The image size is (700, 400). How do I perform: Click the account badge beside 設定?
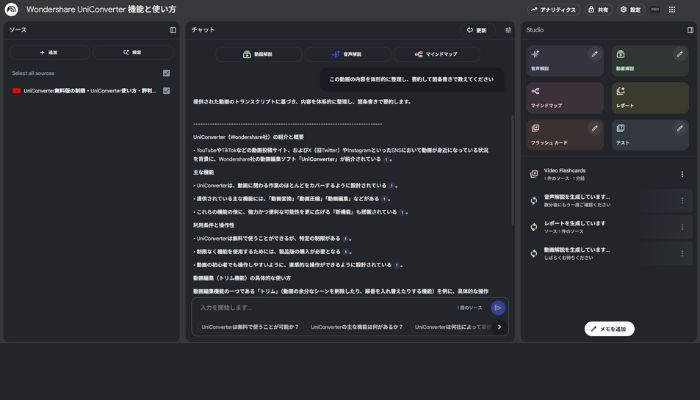click(x=655, y=9)
